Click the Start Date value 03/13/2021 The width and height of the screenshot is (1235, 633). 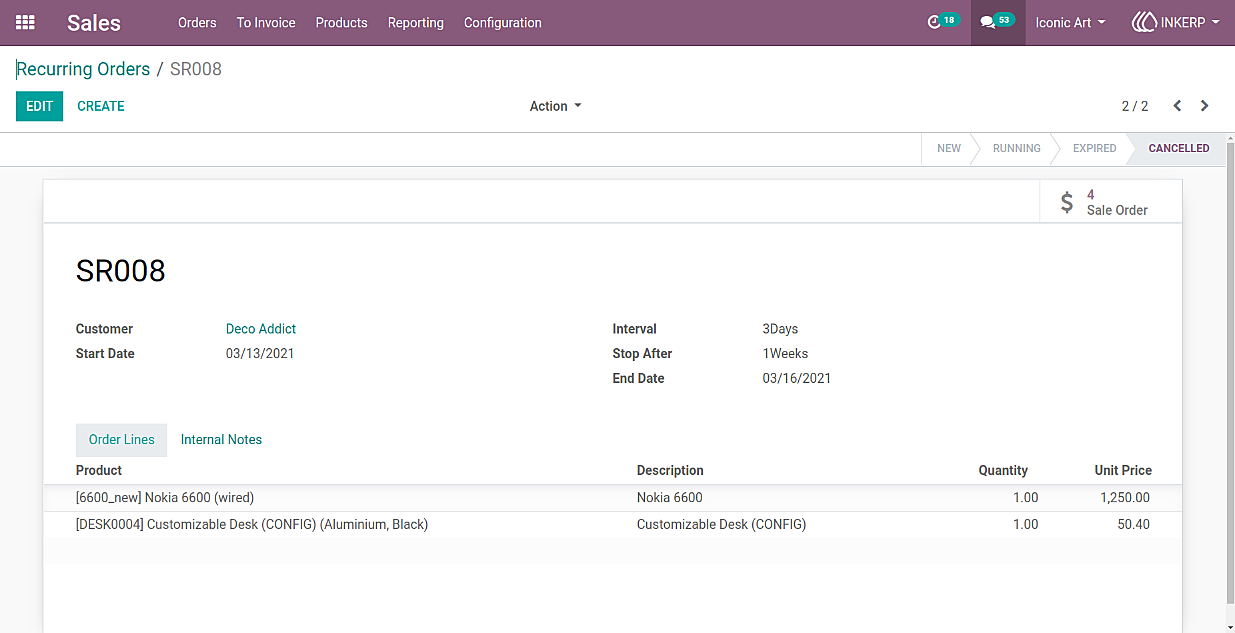260,354
